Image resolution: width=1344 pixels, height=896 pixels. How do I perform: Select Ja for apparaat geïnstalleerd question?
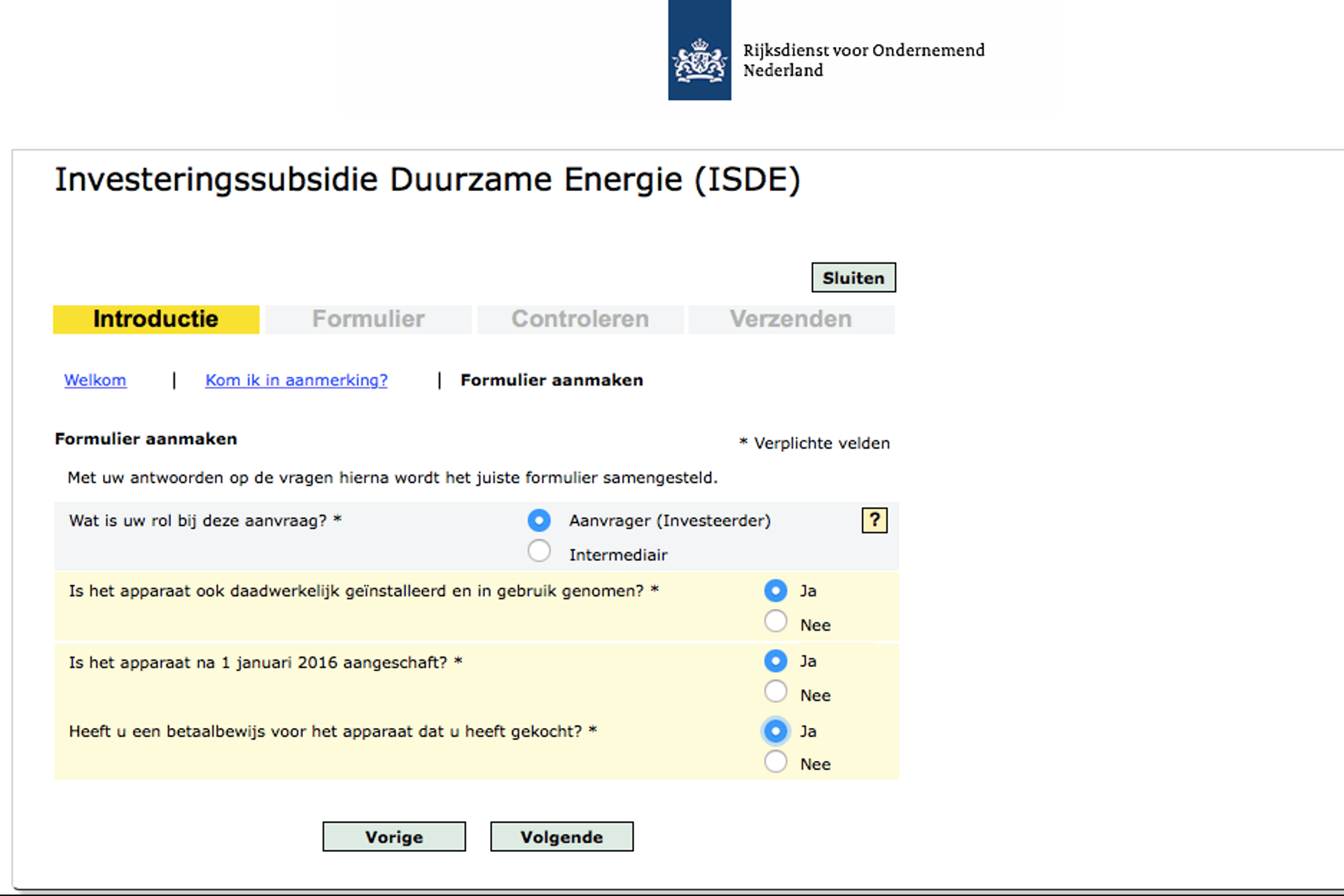[775, 591]
